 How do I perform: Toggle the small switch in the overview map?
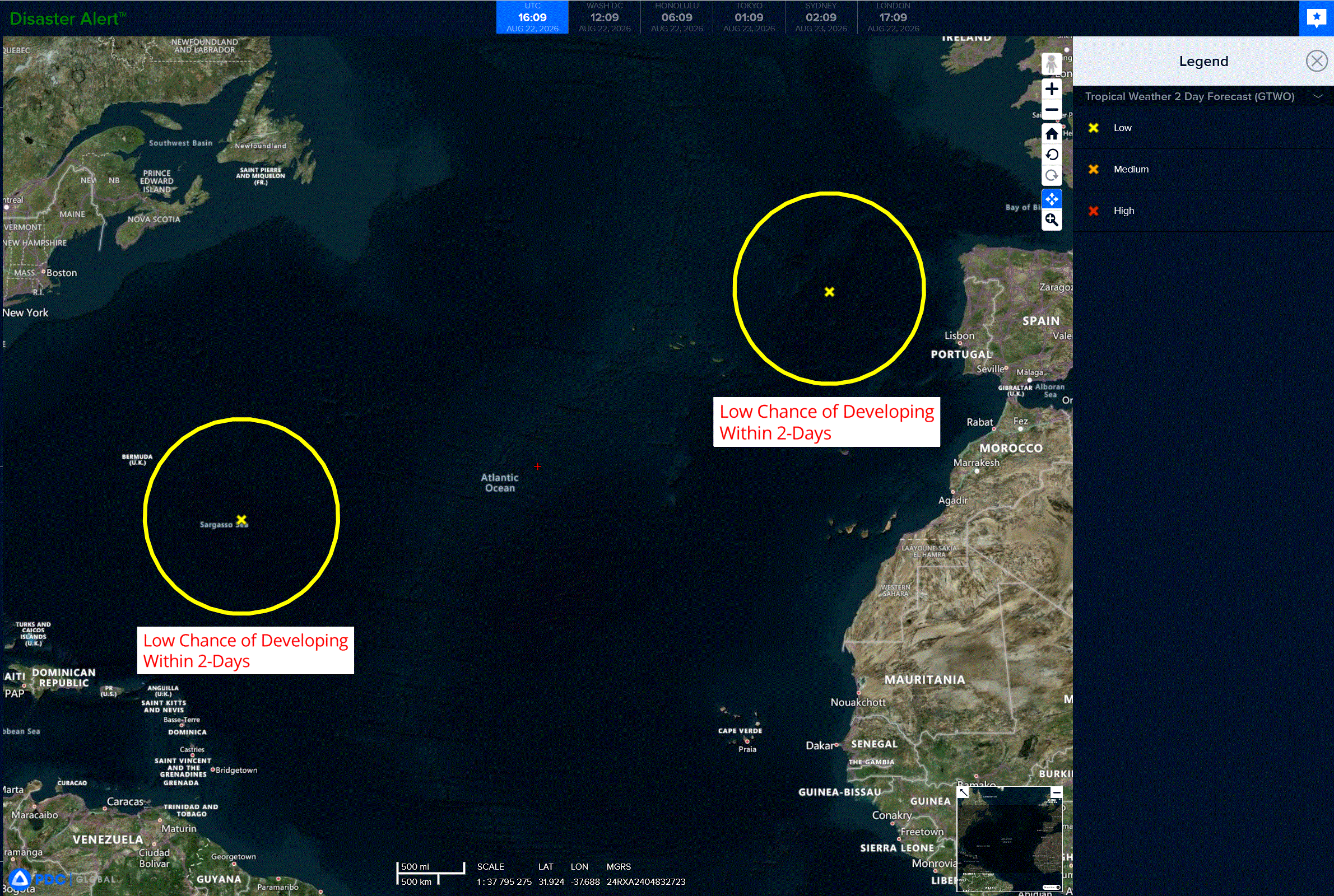(x=1051, y=888)
